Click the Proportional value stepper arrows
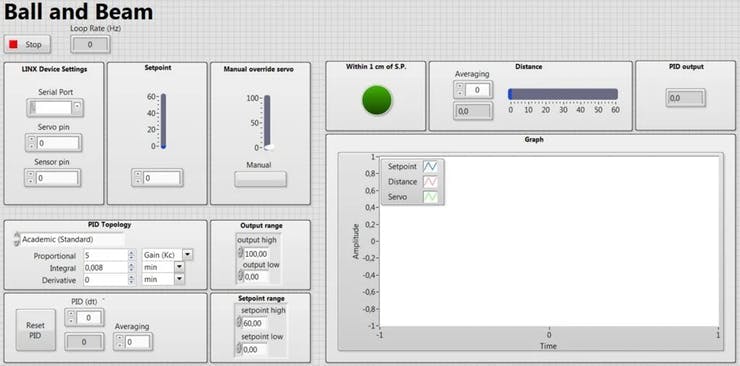This screenshot has width=740, height=366. [x=133, y=256]
